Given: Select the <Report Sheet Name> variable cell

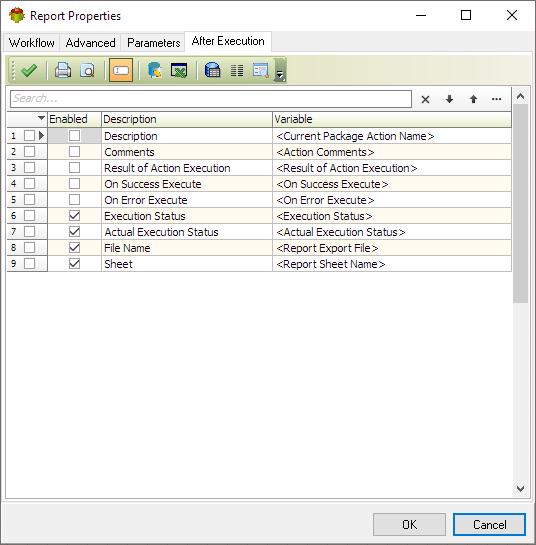Looking at the screenshot, I should click(392, 264).
